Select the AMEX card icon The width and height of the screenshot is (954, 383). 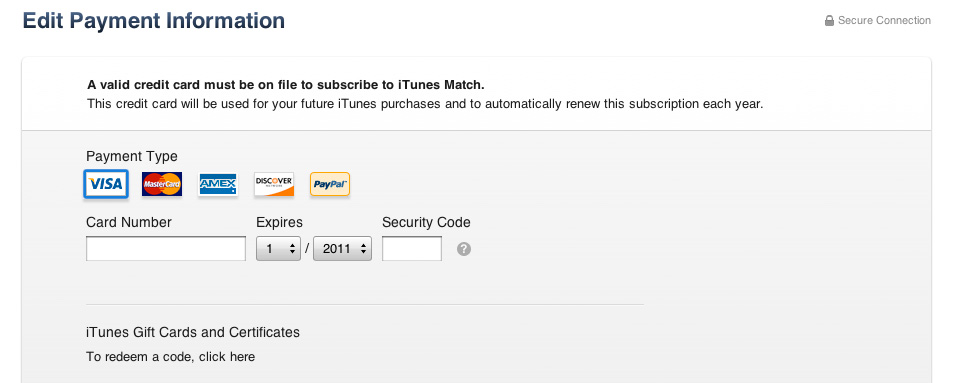[x=218, y=184]
